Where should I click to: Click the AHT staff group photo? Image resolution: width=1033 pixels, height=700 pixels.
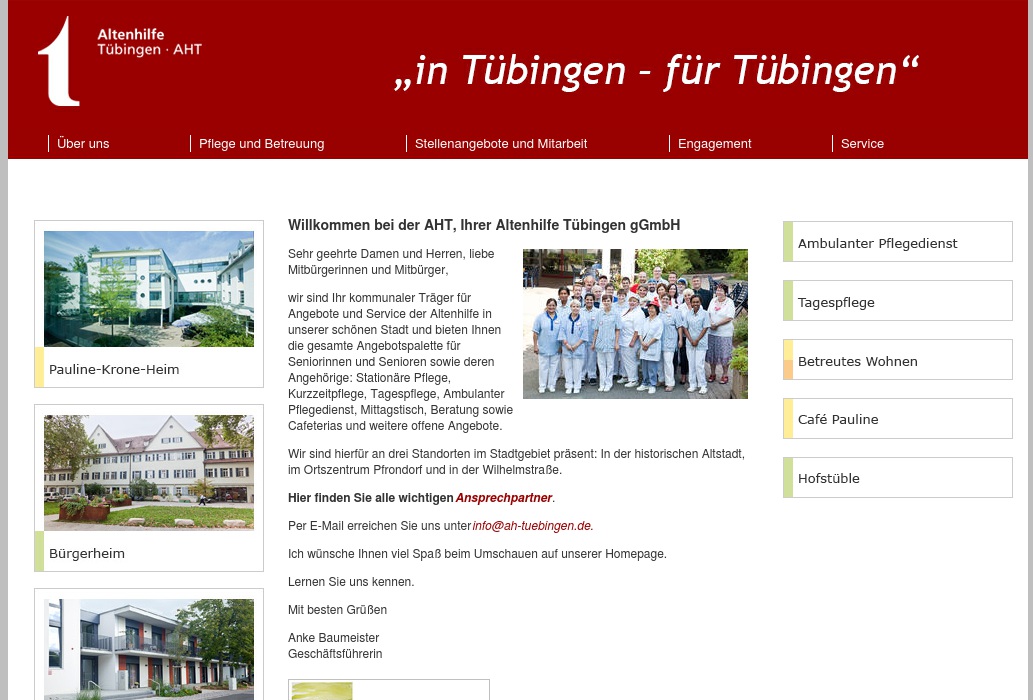(x=635, y=323)
